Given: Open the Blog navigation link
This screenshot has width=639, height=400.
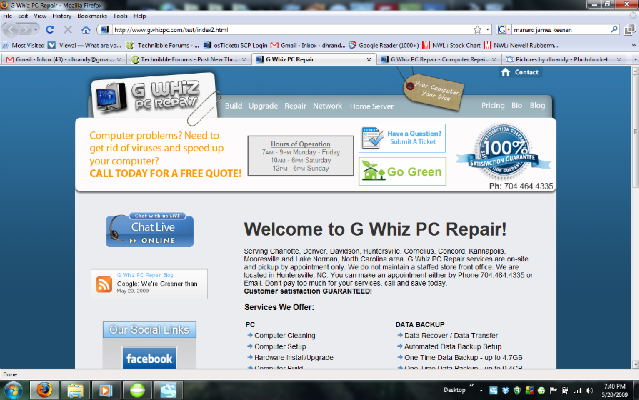Looking at the screenshot, I should 537,105.
